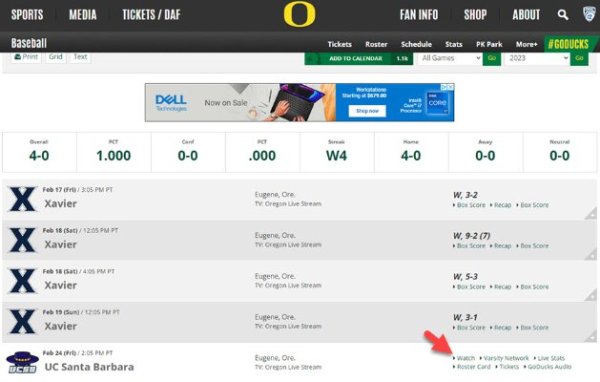Switch to Grid view
600x382 pixels.
[55, 57]
